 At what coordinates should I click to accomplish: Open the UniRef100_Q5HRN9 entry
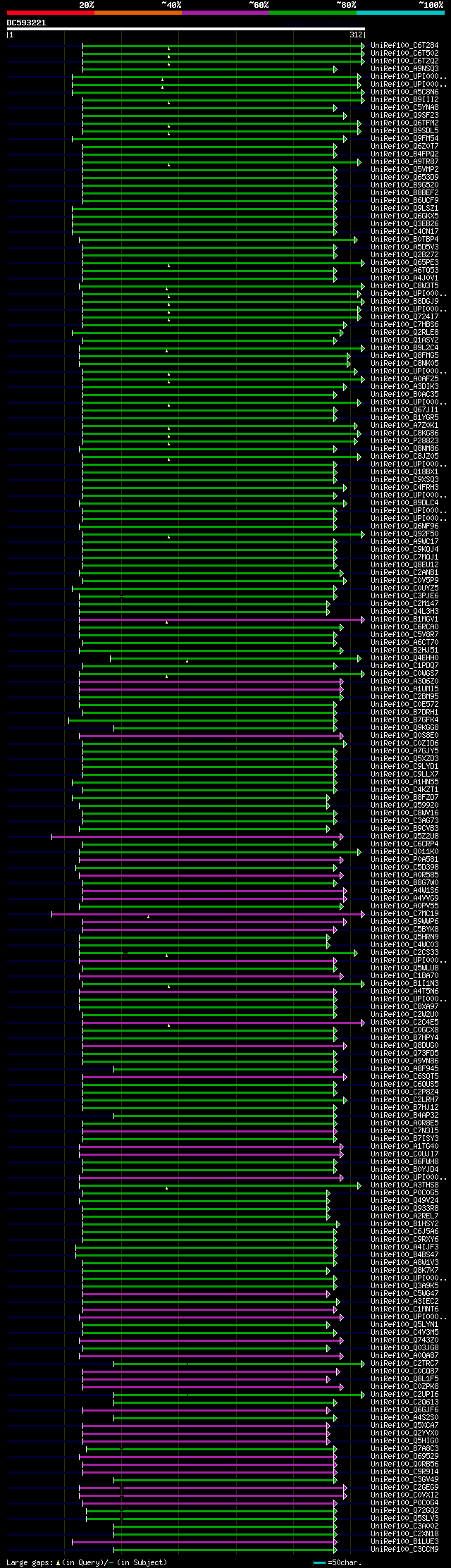click(x=404, y=937)
